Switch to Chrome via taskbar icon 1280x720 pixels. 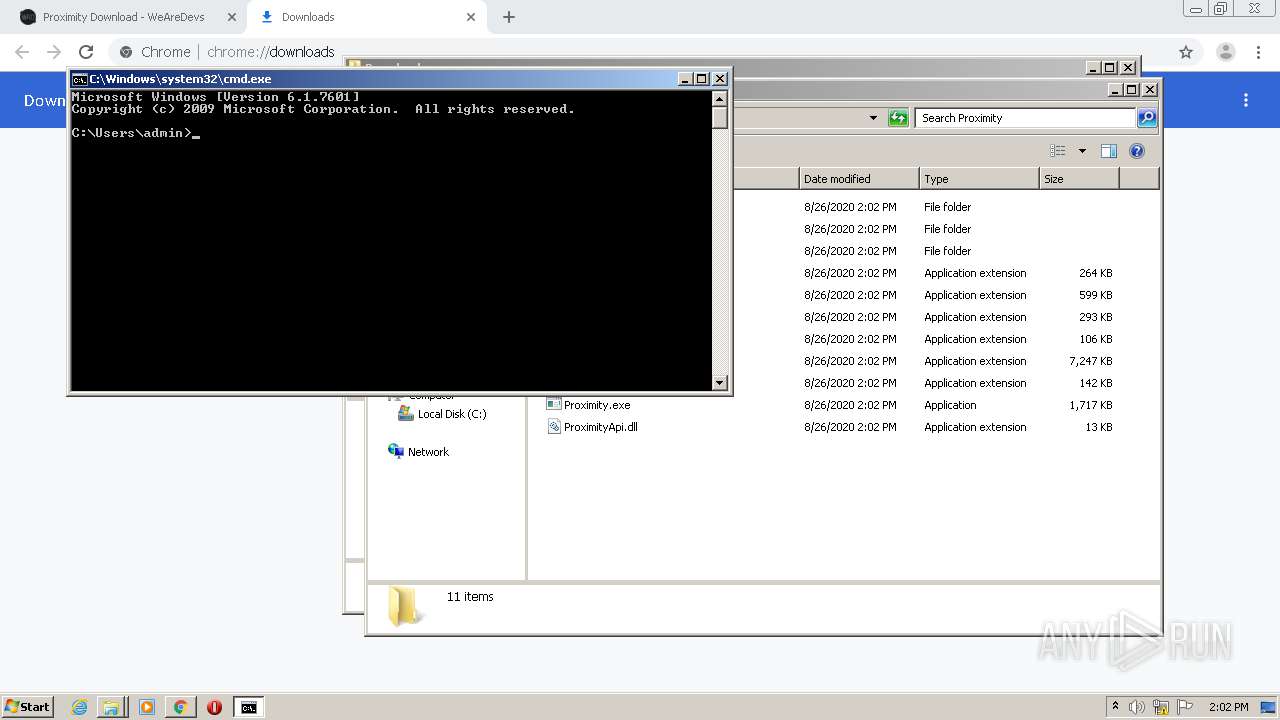[180, 707]
